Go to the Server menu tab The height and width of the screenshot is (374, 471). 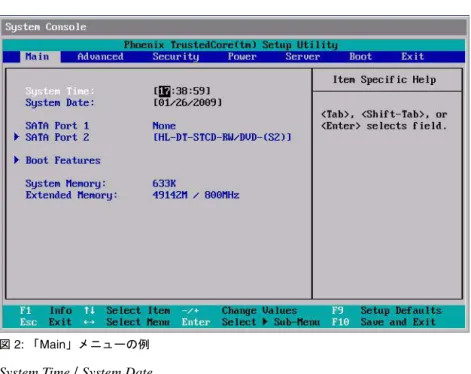click(x=303, y=57)
